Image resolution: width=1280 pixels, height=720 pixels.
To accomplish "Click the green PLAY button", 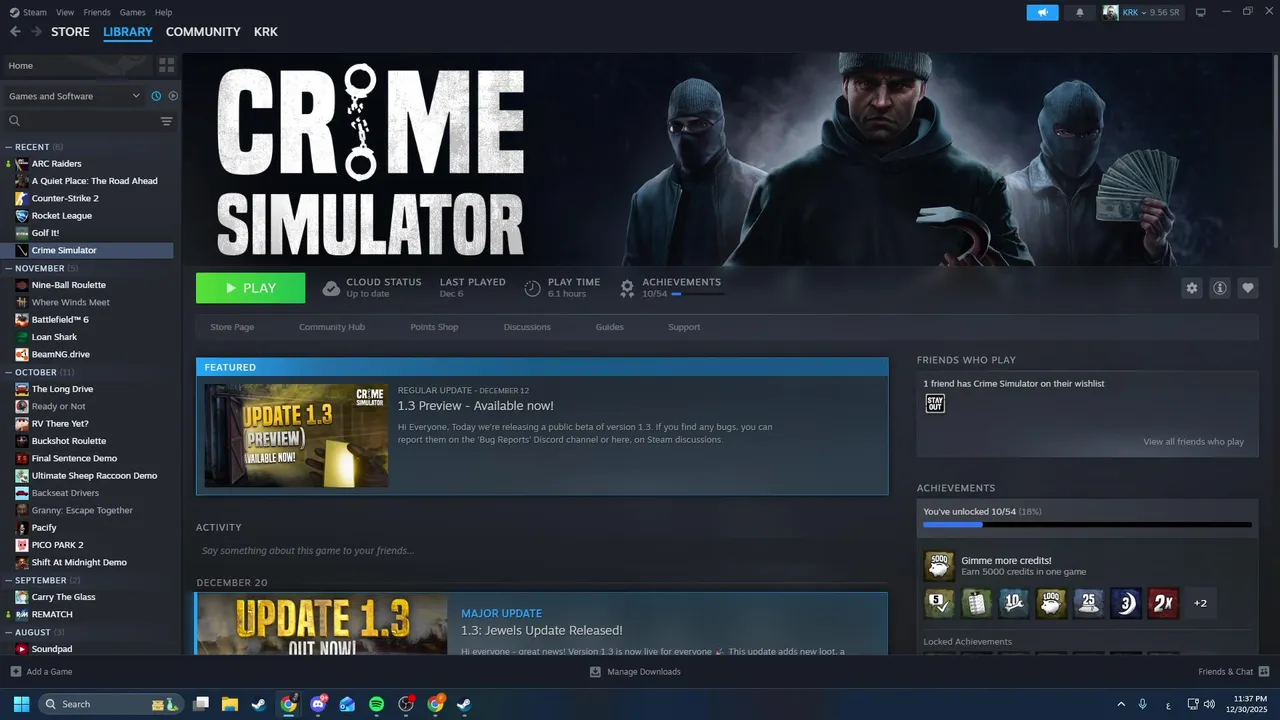I will tap(250, 288).
